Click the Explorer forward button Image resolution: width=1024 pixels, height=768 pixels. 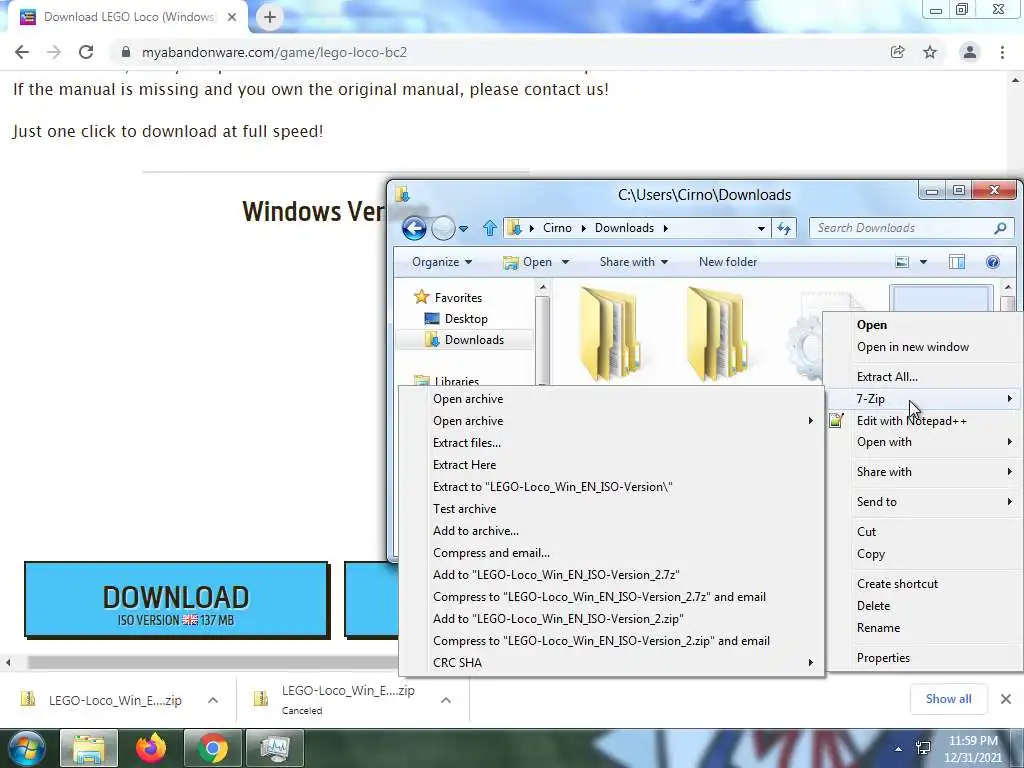click(443, 228)
